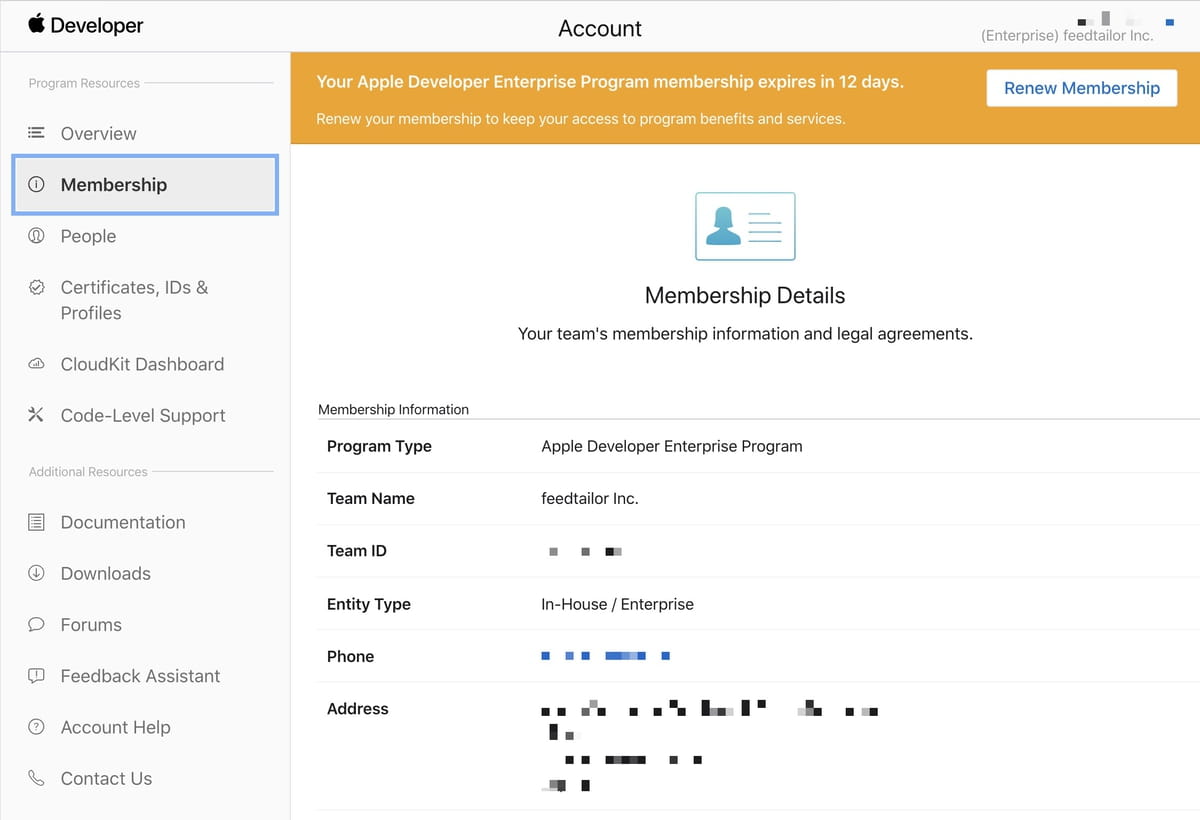Click the Team Name label
Screen dimensions: 1200x820
(371, 498)
